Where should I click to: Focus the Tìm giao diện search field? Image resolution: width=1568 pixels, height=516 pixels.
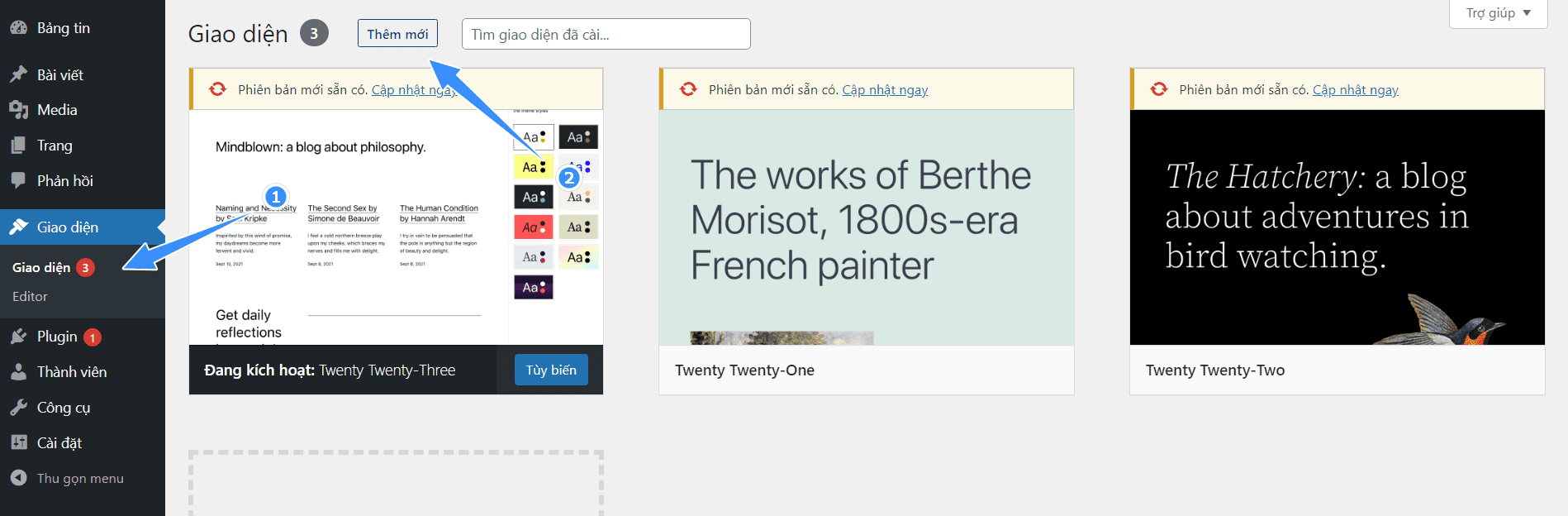tap(606, 34)
